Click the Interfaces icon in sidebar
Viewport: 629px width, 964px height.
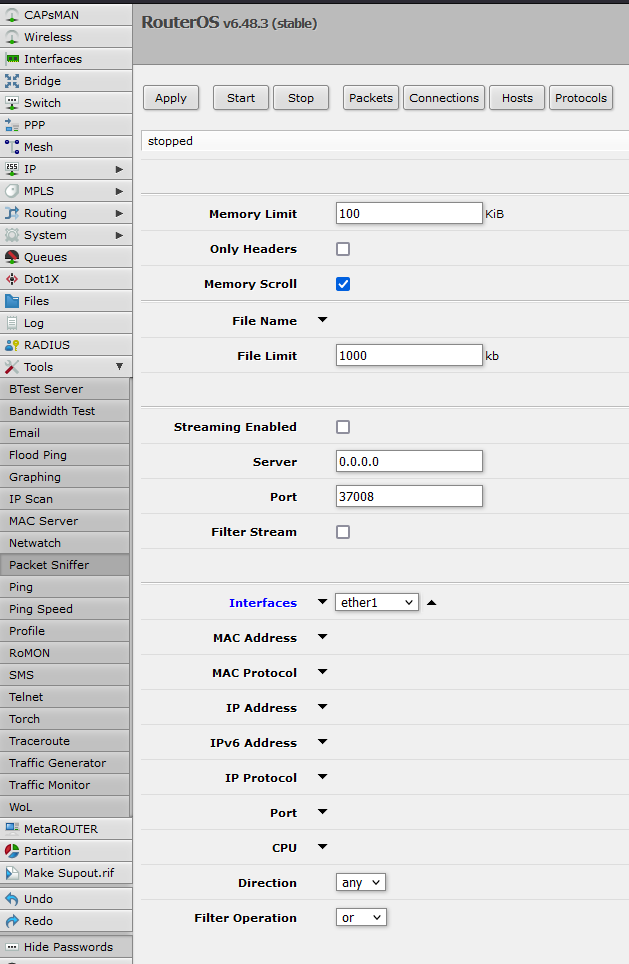click(12, 59)
